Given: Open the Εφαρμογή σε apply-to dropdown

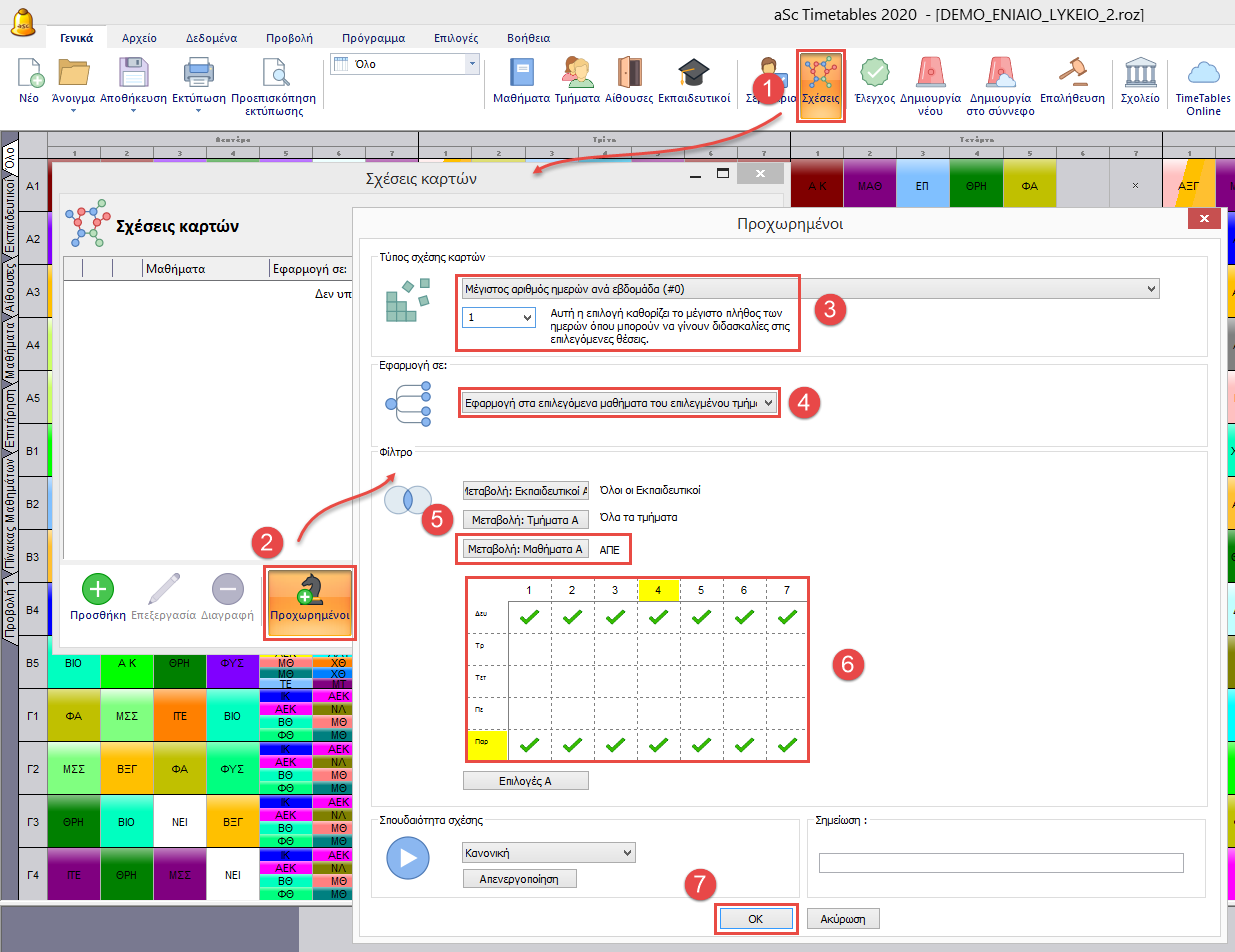Looking at the screenshot, I should (x=618, y=402).
